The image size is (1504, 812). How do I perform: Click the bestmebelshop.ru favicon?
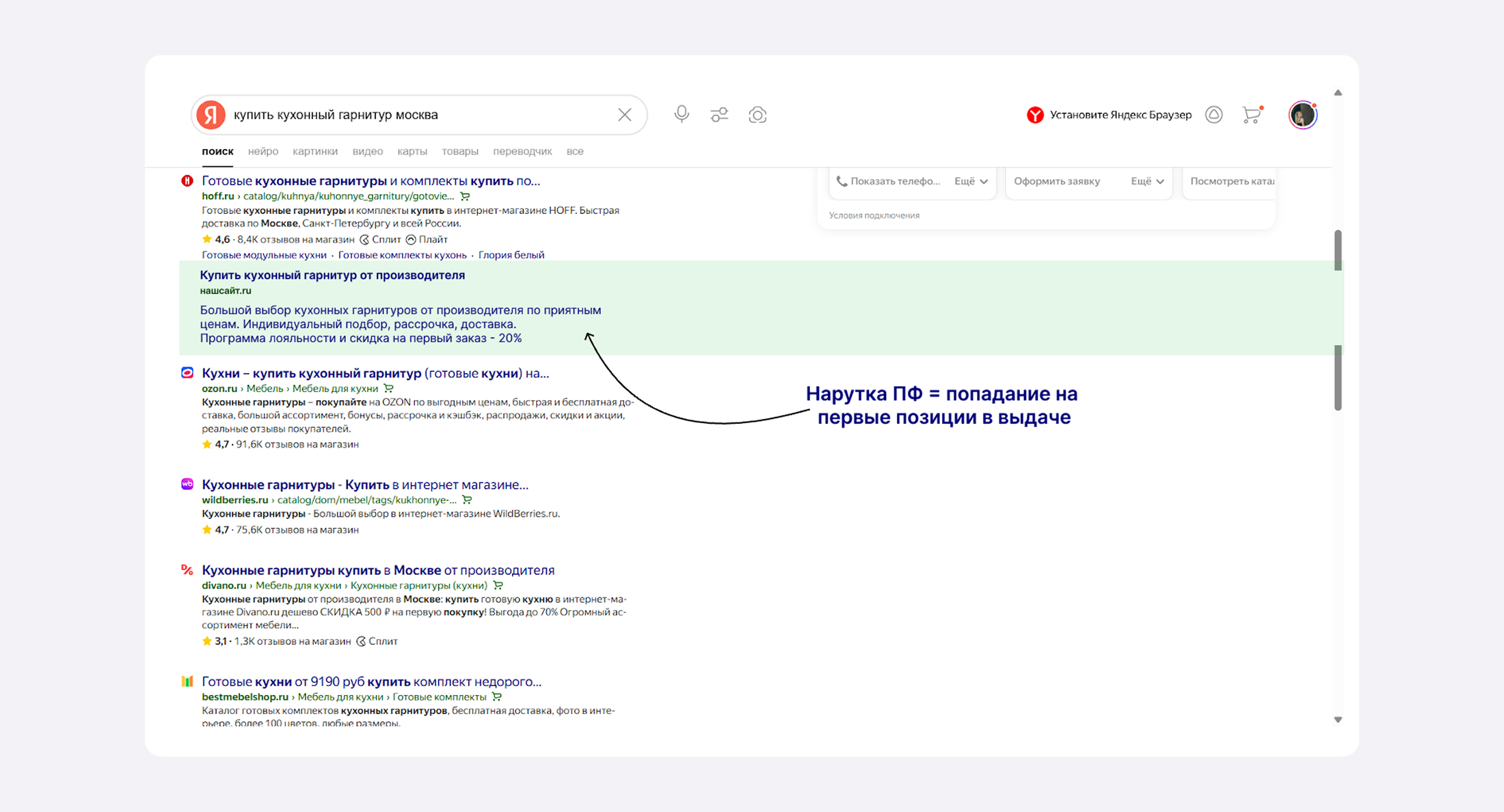pyautogui.click(x=187, y=681)
